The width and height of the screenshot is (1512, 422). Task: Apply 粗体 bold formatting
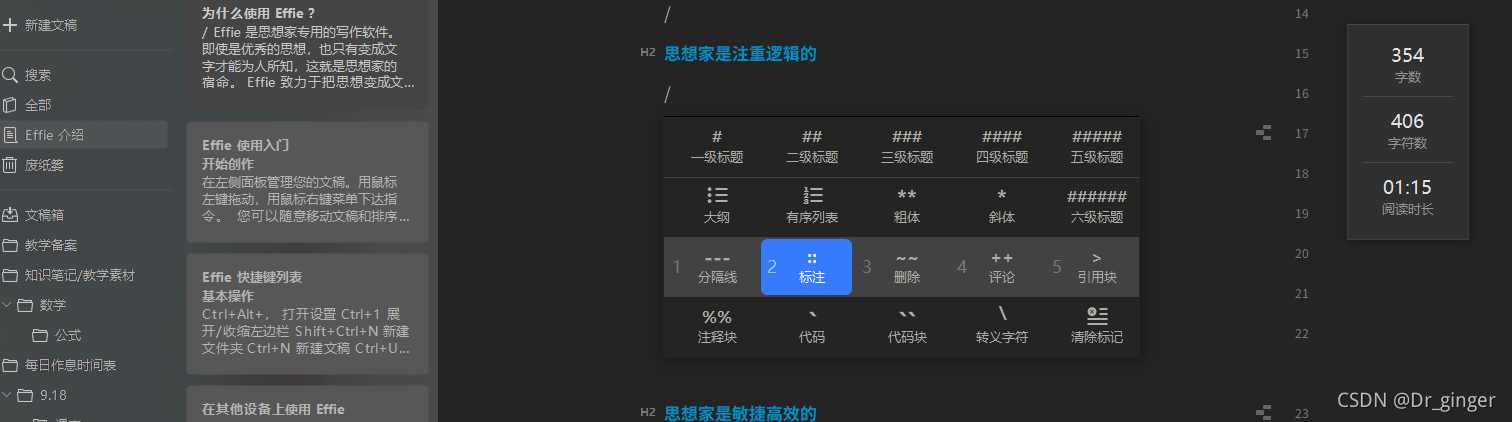pos(907,207)
